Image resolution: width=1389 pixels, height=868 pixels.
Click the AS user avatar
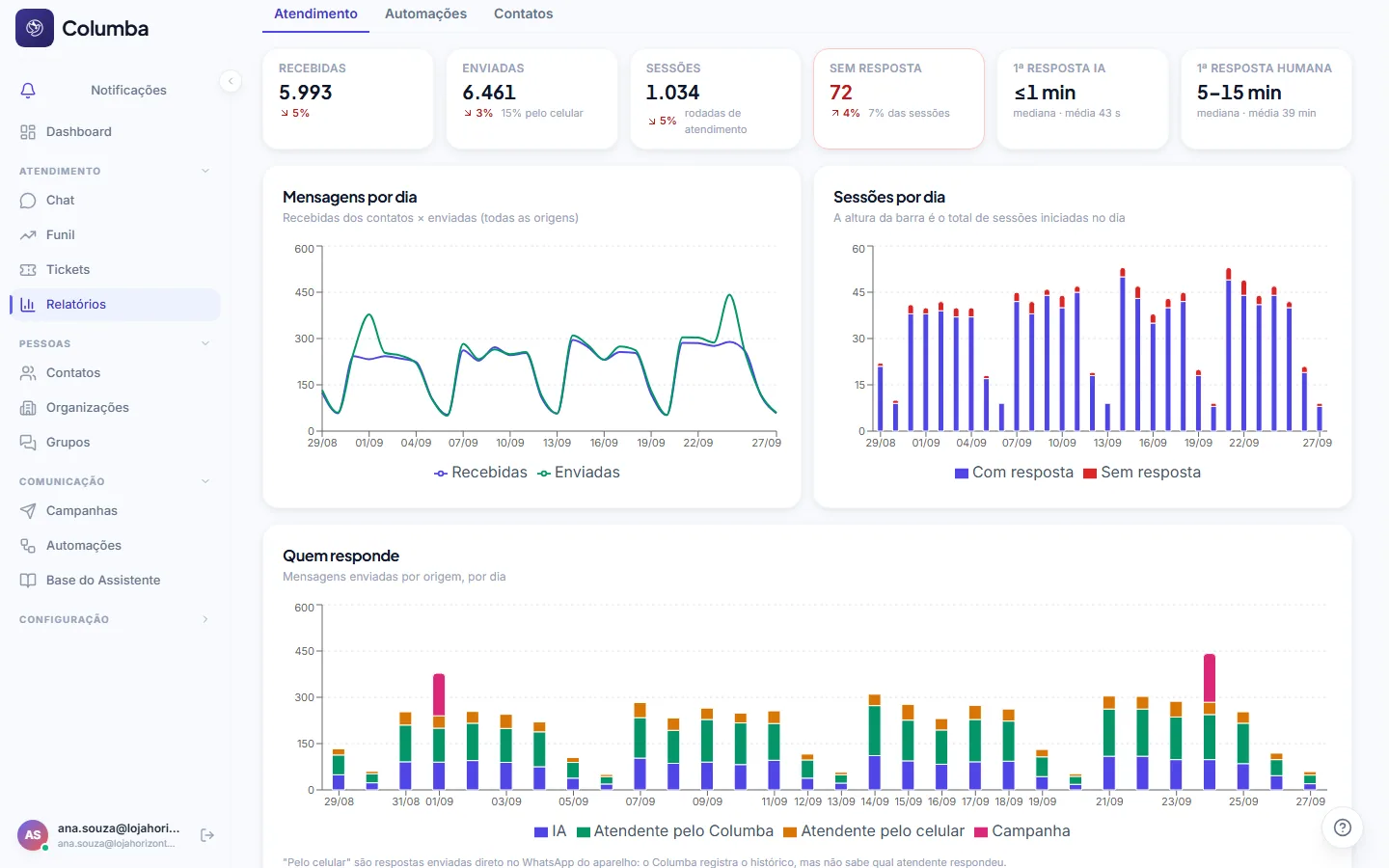pos(33,835)
